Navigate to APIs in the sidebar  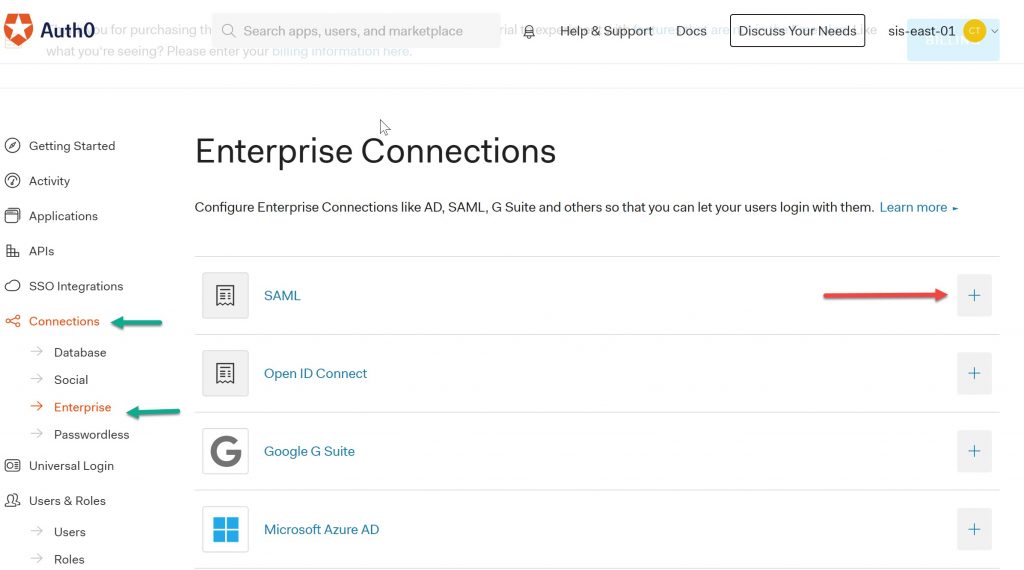pyautogui.click(x=41, y=251)
